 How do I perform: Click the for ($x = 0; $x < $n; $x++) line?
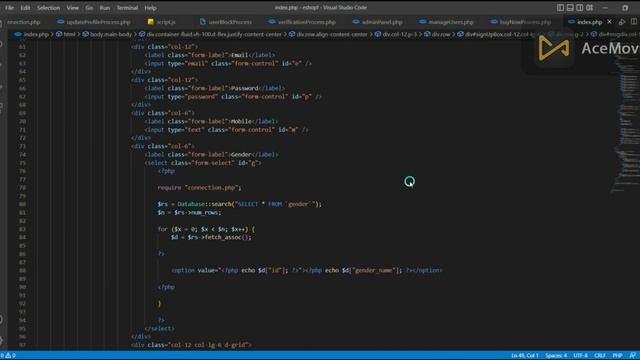pos(206,229)
